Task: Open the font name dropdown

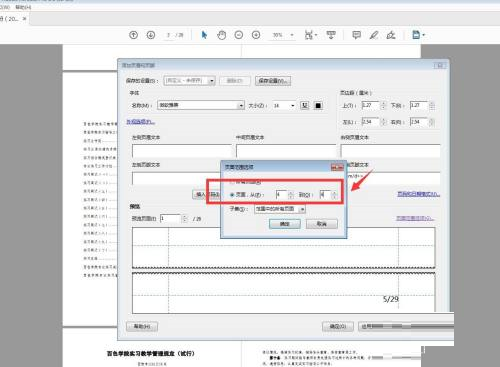Action: [x=201, y=105]
